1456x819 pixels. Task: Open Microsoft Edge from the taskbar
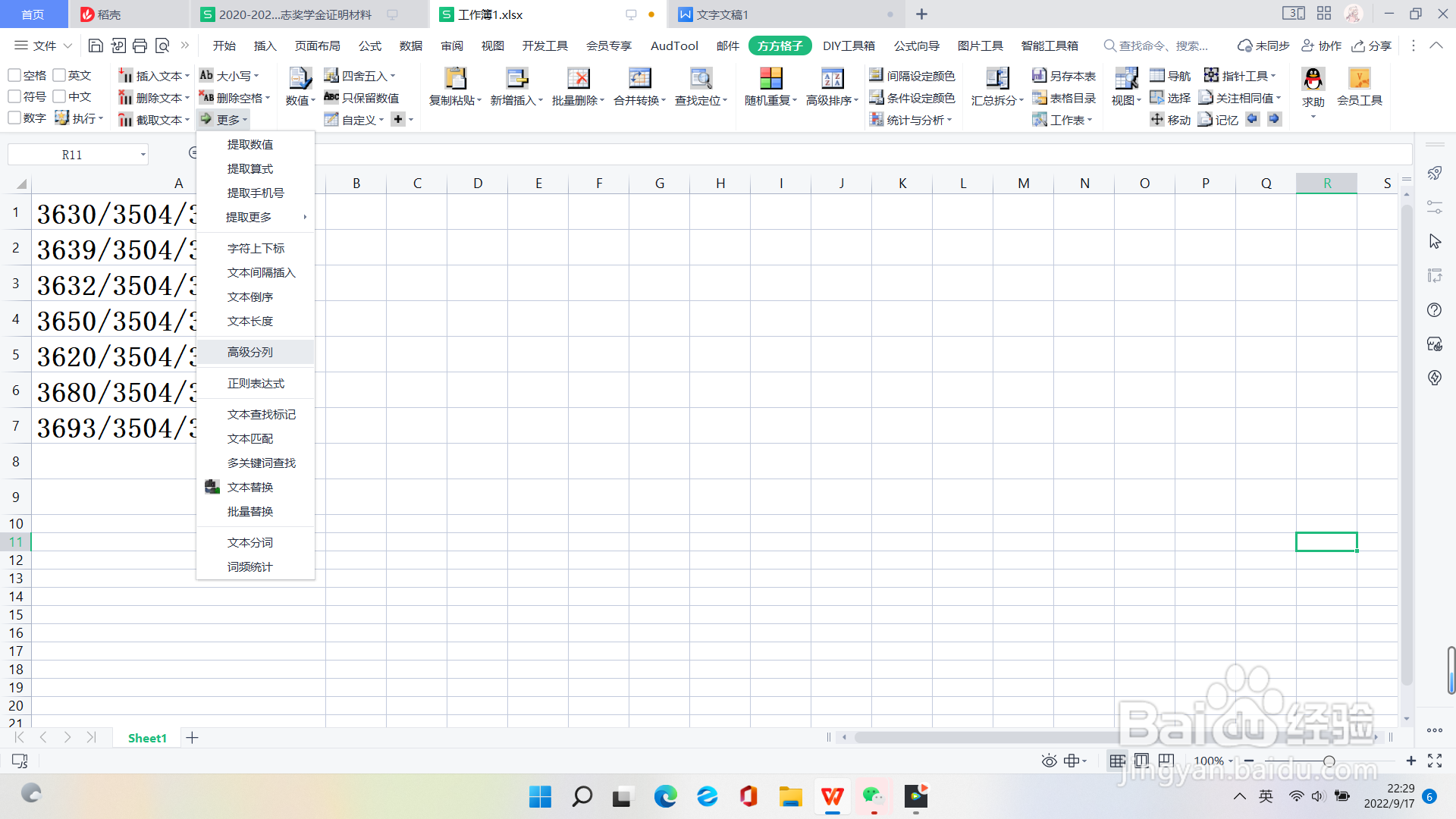[666, 796]
